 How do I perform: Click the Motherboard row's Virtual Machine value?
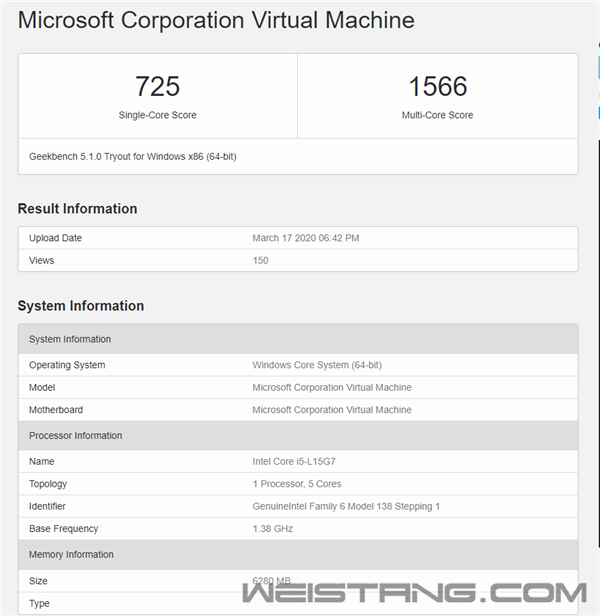pyautogui.click(x=332, y=410)
